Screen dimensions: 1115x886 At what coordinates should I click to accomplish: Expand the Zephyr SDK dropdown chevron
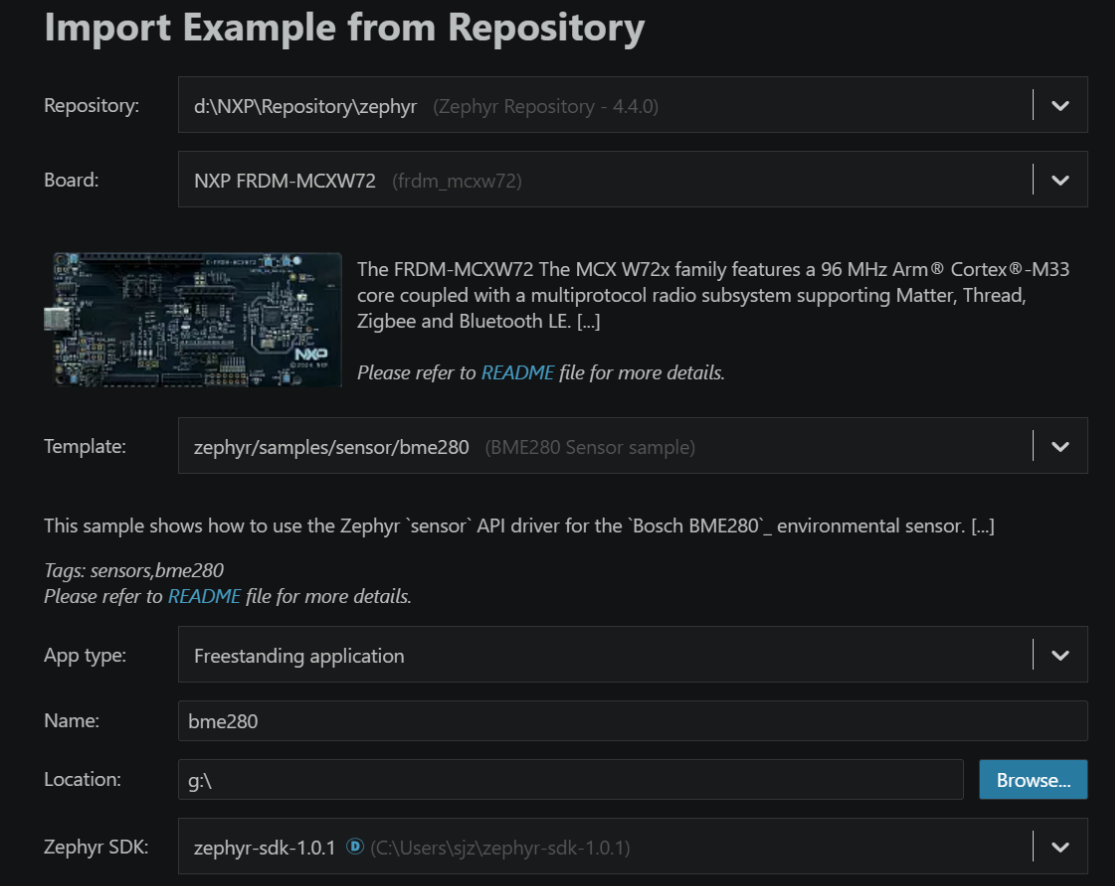click(x=1060, y=847)
